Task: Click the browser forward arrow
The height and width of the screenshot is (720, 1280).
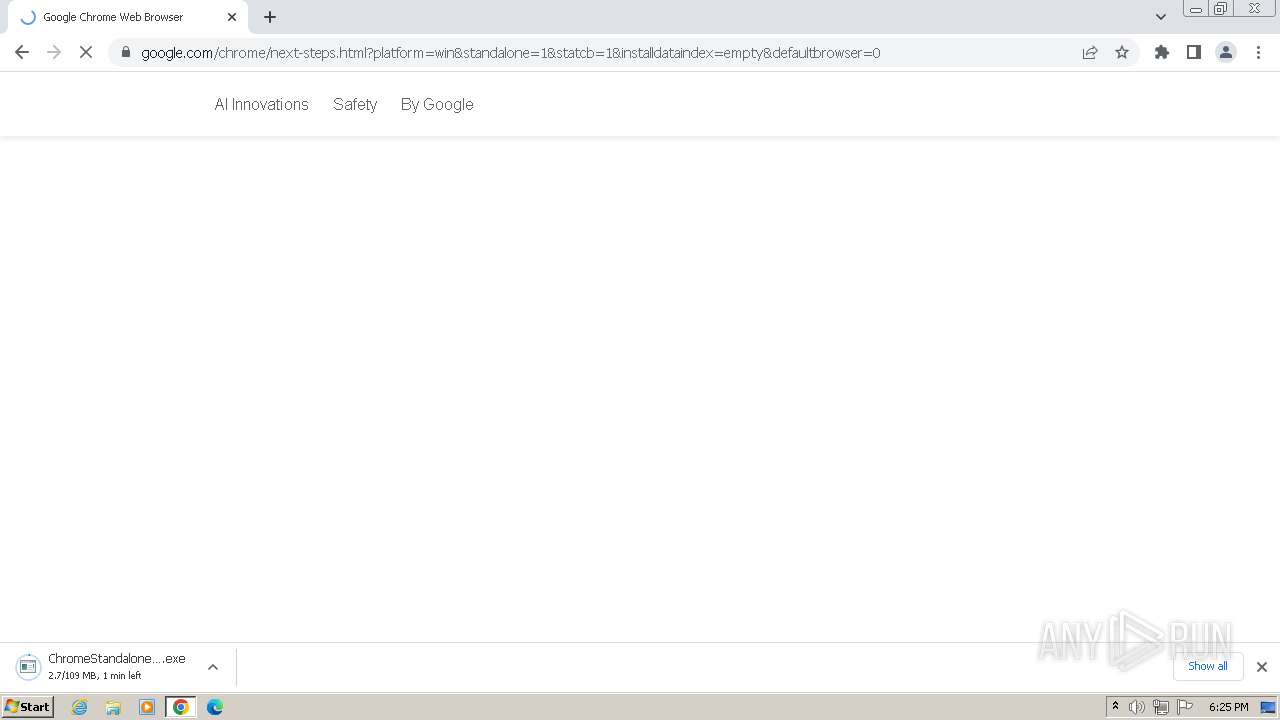Action: click(x=54, y=52)
